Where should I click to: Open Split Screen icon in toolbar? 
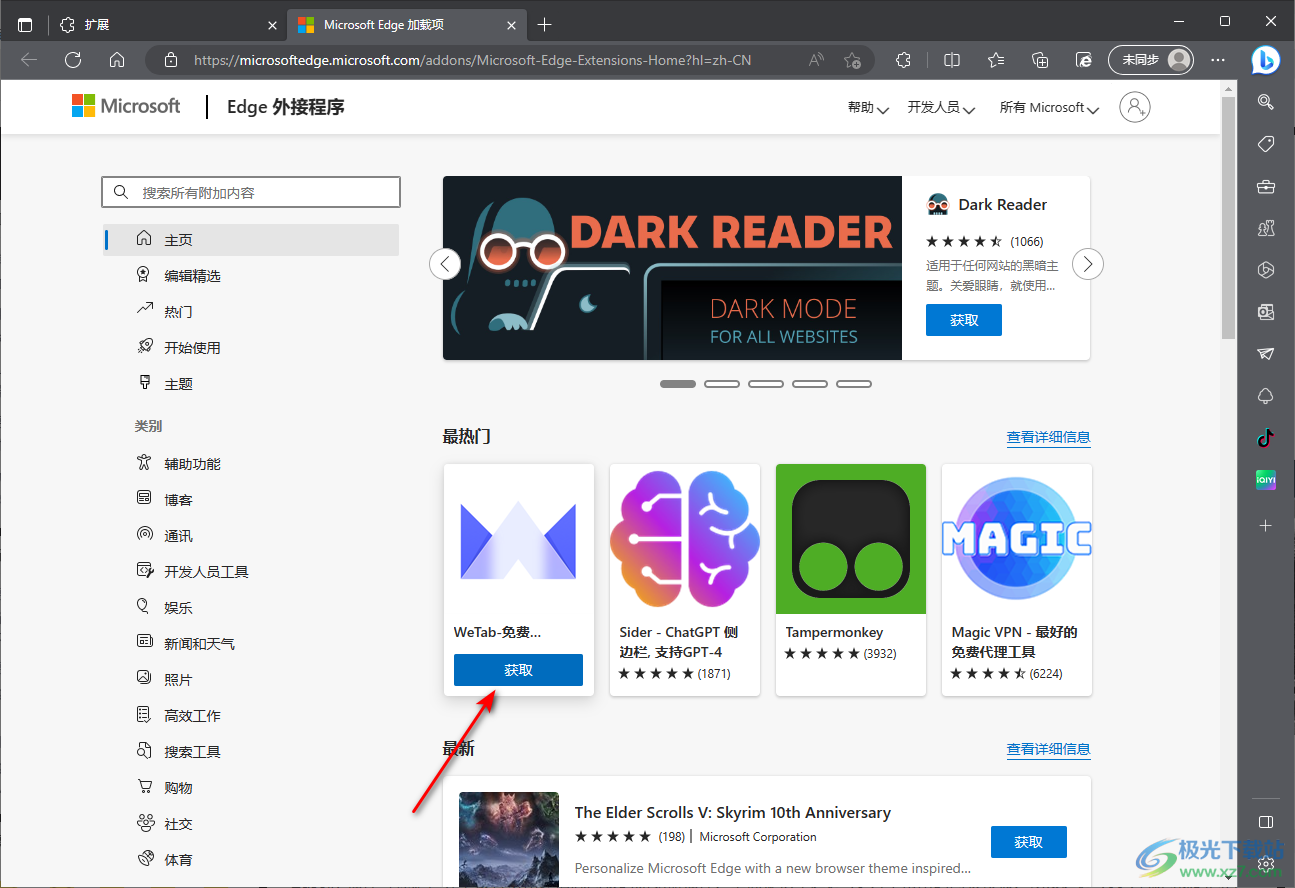[952, 60]
